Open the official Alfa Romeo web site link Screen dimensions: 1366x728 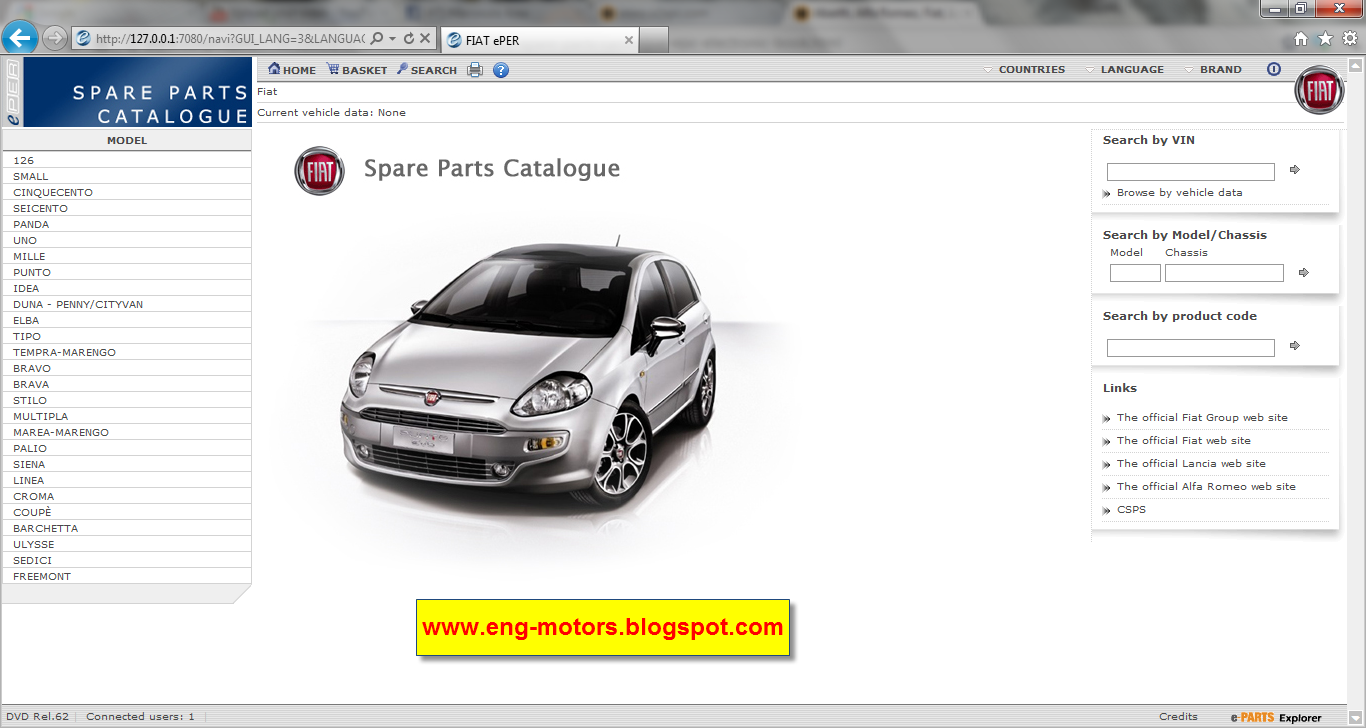pyautogui.click(x=1206, y=487)
